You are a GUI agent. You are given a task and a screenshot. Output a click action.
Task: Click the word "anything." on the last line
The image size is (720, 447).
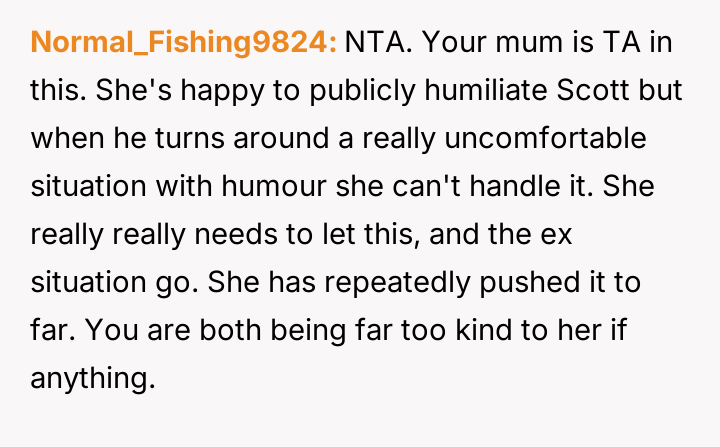click(x=94, y=376)
